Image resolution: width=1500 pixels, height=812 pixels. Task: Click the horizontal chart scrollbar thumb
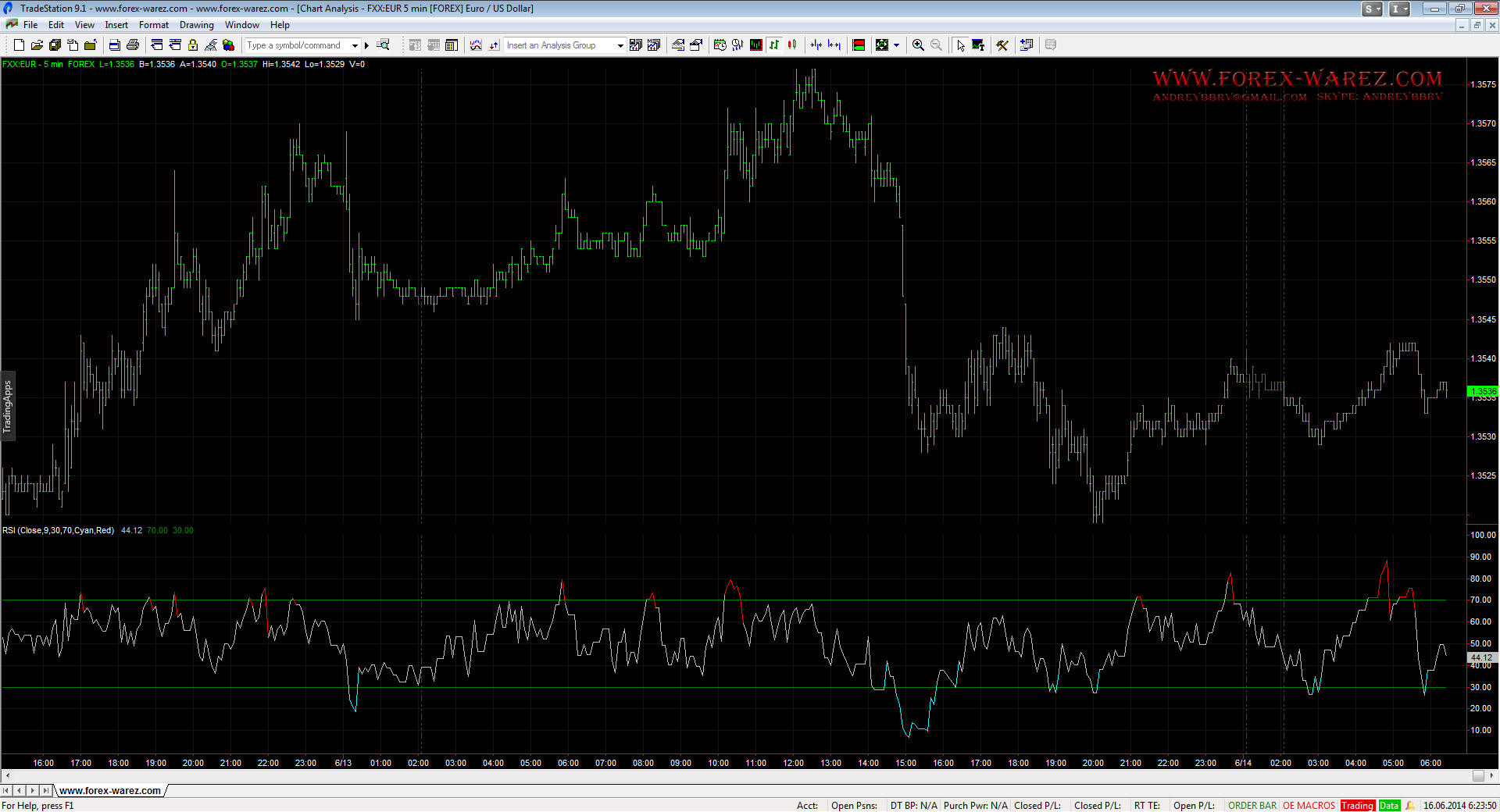[x=1478, y=776]
